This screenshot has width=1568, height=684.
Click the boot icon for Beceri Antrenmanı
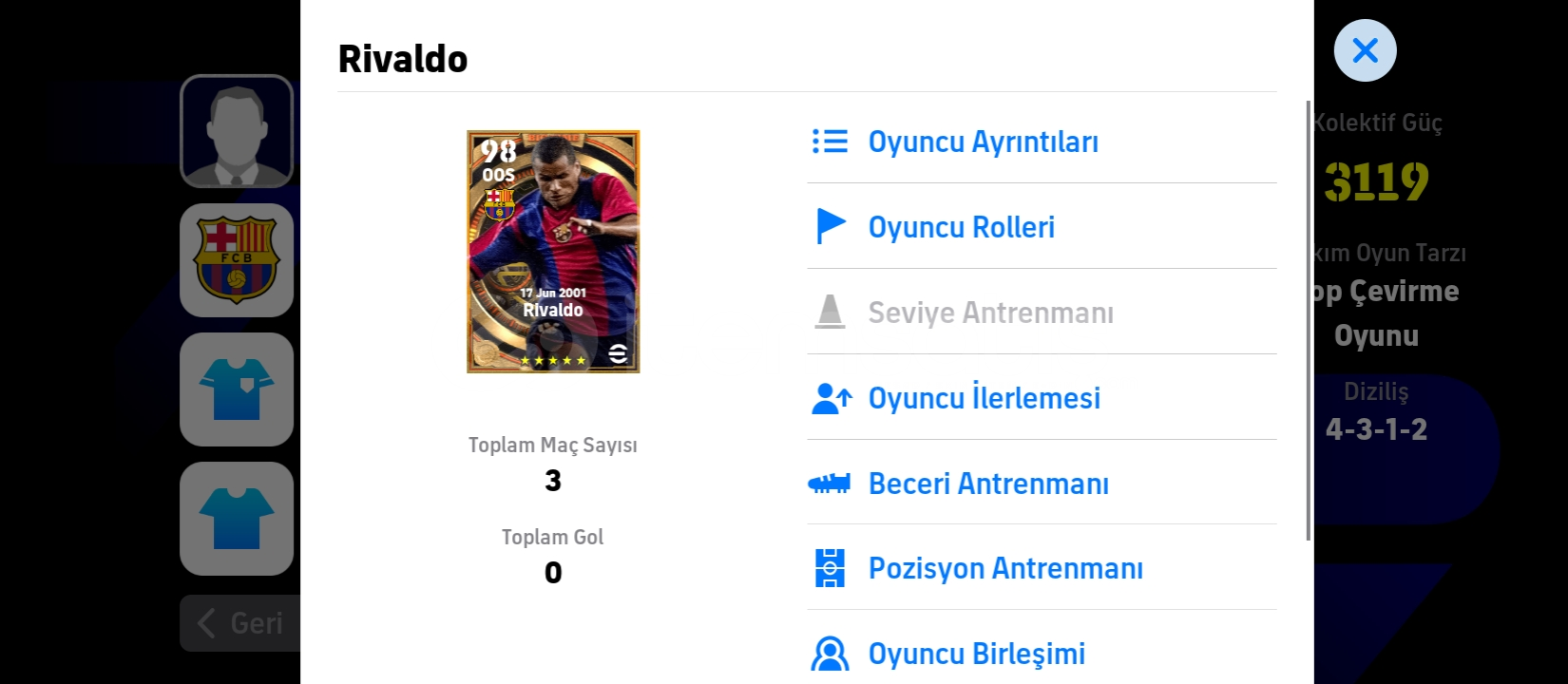pos(829,484)
